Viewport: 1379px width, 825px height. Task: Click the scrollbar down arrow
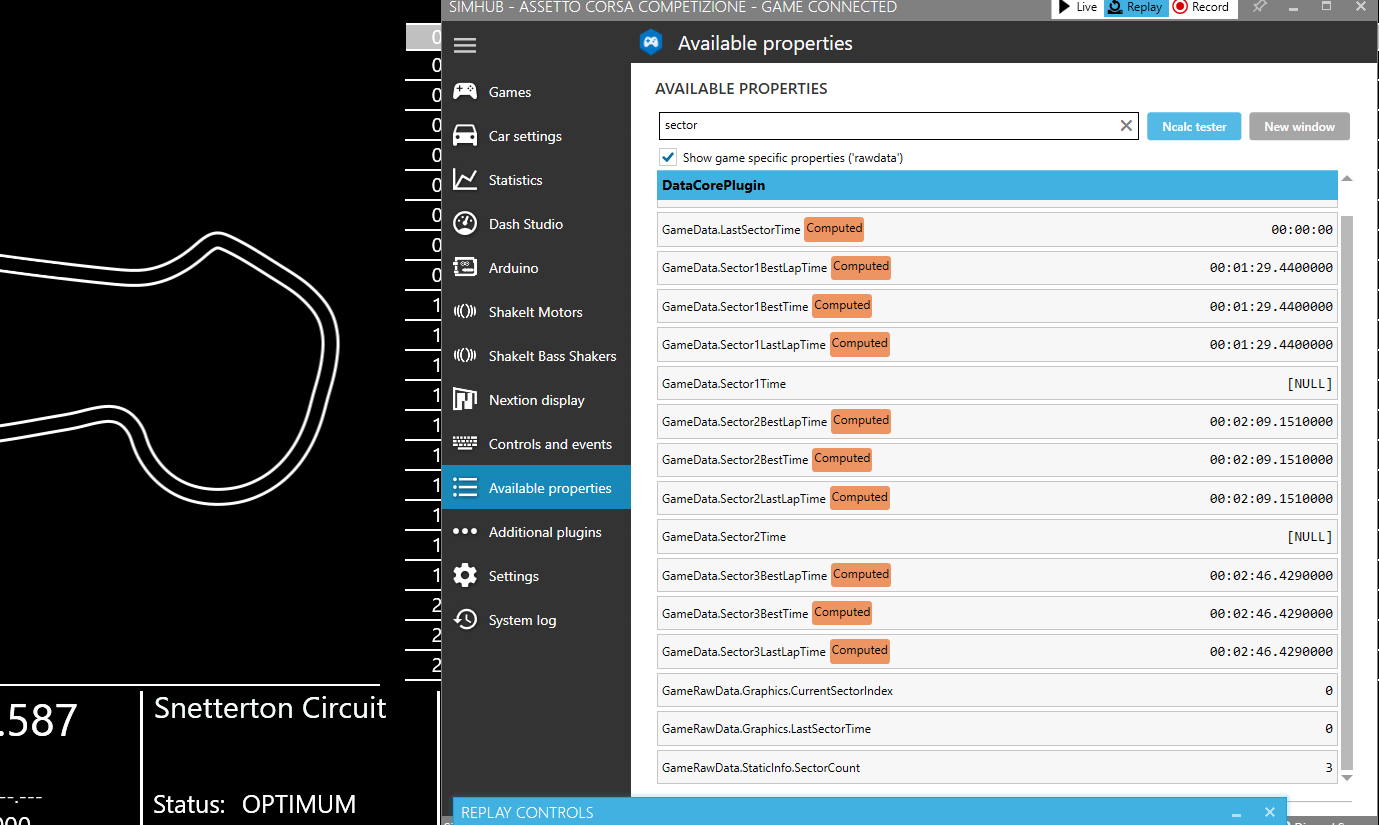click(1346, 777)
